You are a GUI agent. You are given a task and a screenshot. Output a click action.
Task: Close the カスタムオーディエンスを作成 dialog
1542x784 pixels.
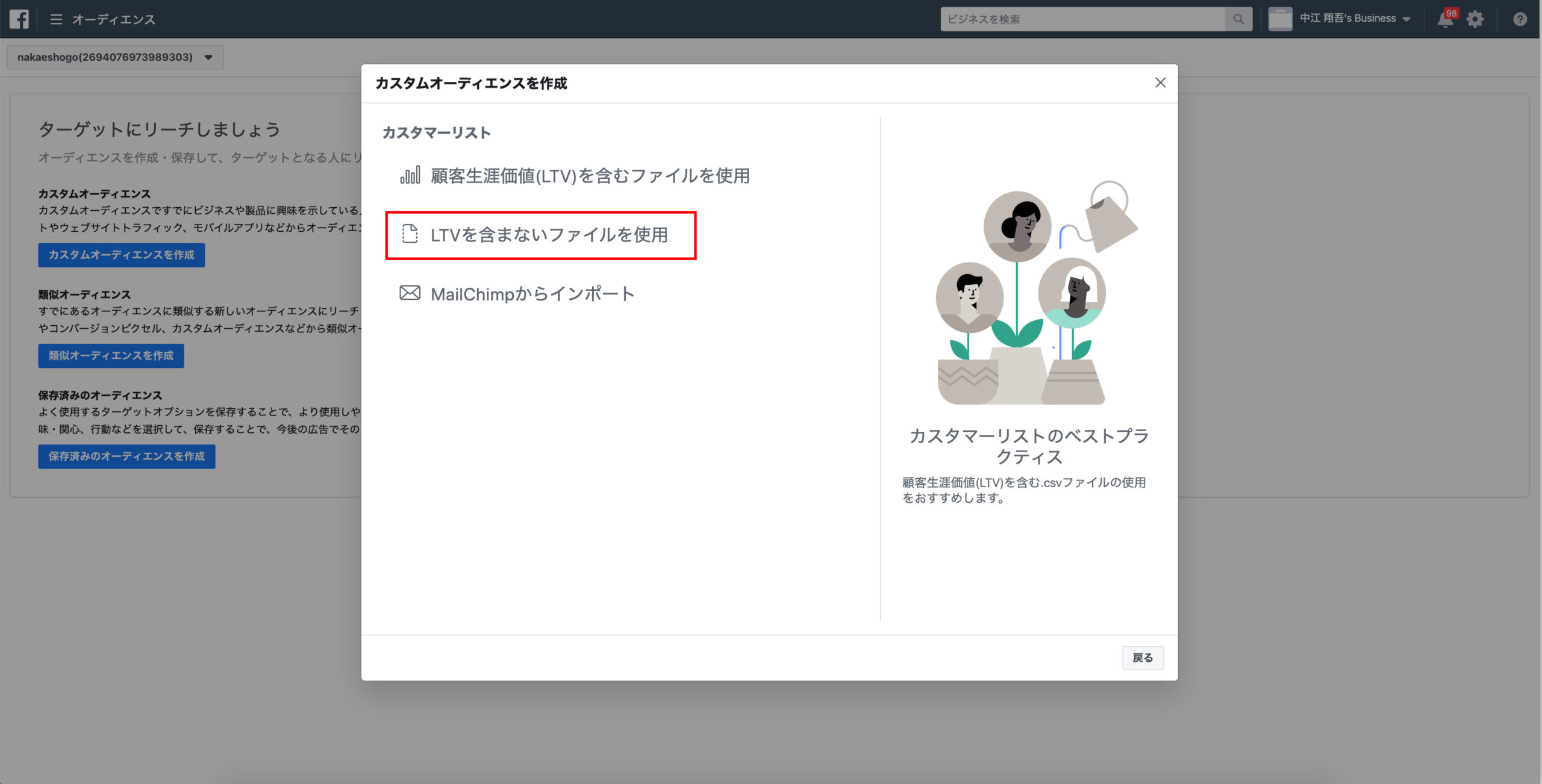coord(1160,83)
